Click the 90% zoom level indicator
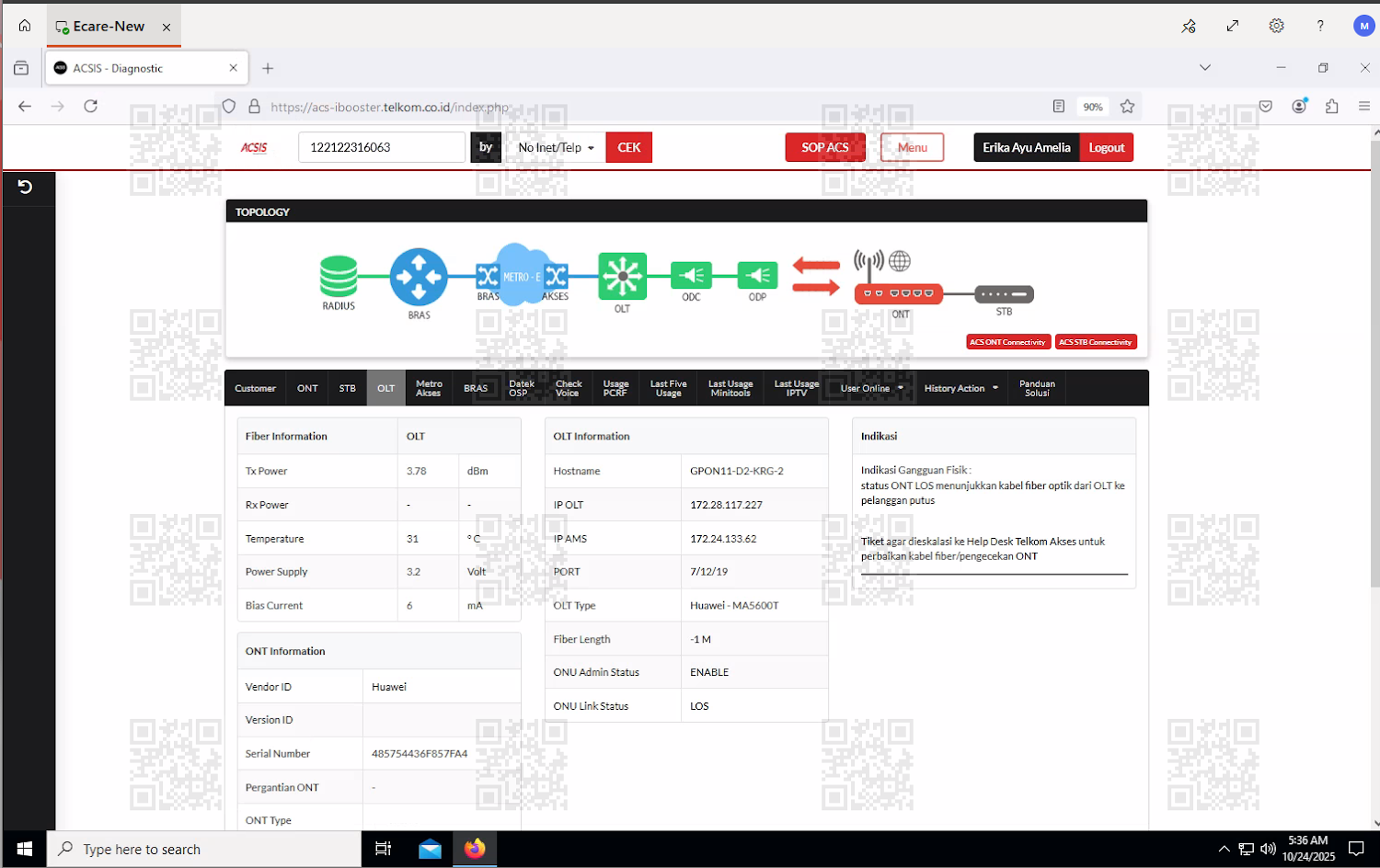The image size is (1380, 868). [x=1093, y=107]
